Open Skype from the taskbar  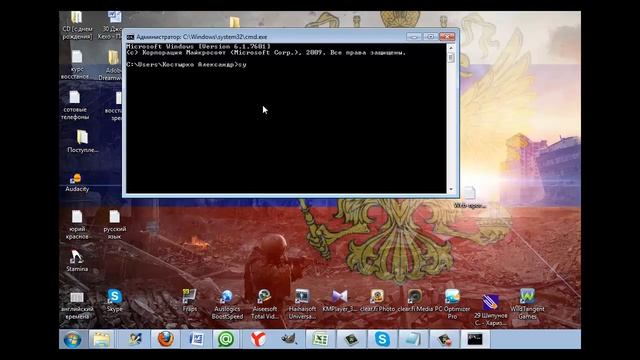click(382, 339)
